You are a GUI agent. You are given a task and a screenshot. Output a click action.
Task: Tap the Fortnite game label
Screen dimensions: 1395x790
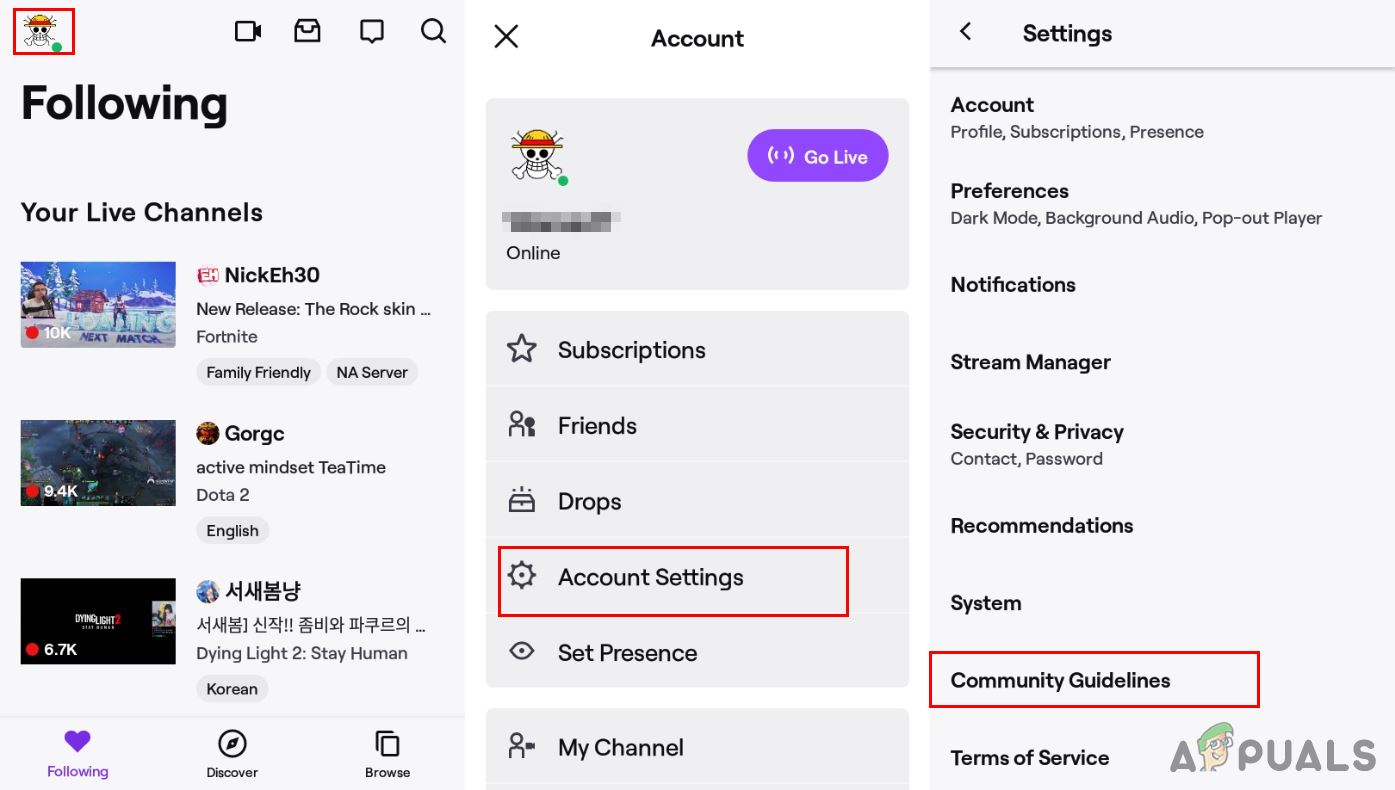pyautogui.click(x=227, y=337)
